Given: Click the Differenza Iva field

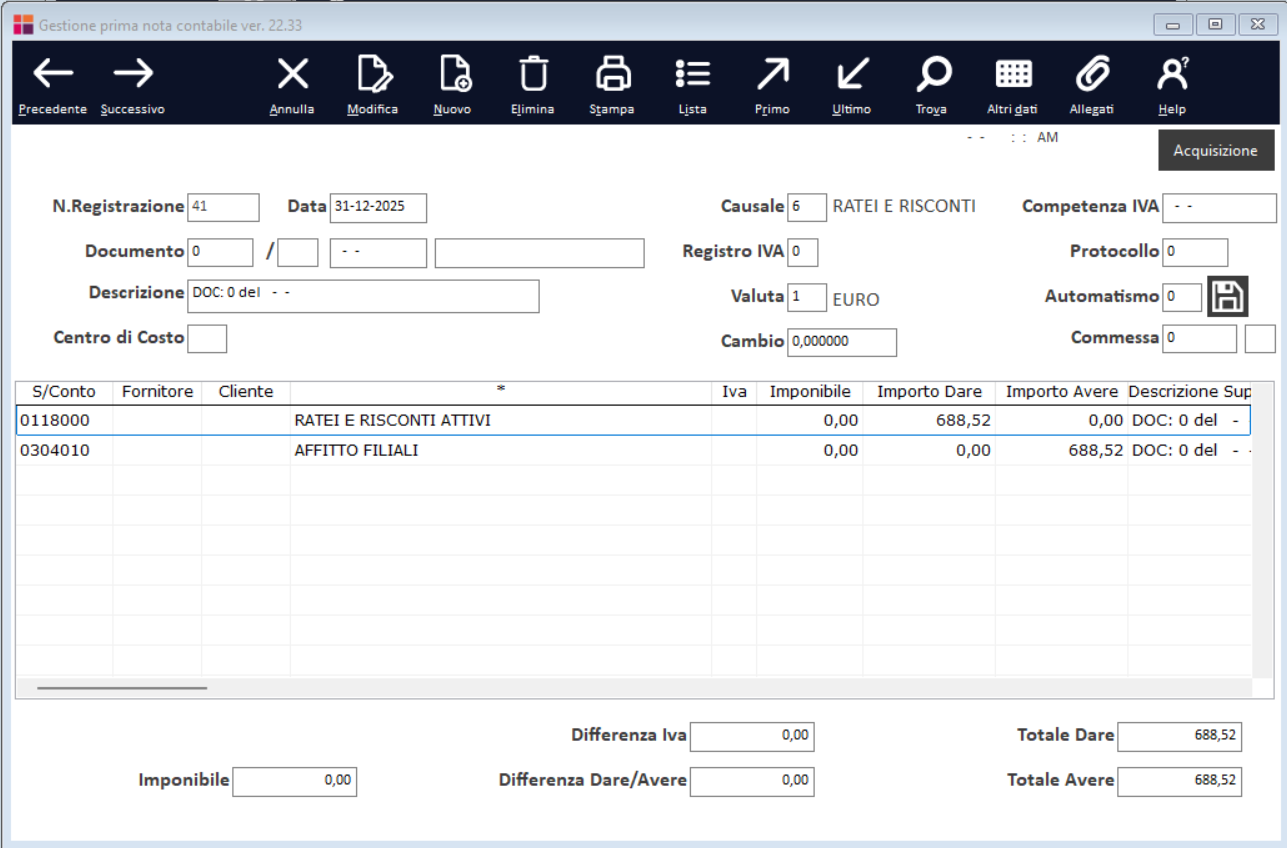Looking at the screenshot, I should 752,736.
